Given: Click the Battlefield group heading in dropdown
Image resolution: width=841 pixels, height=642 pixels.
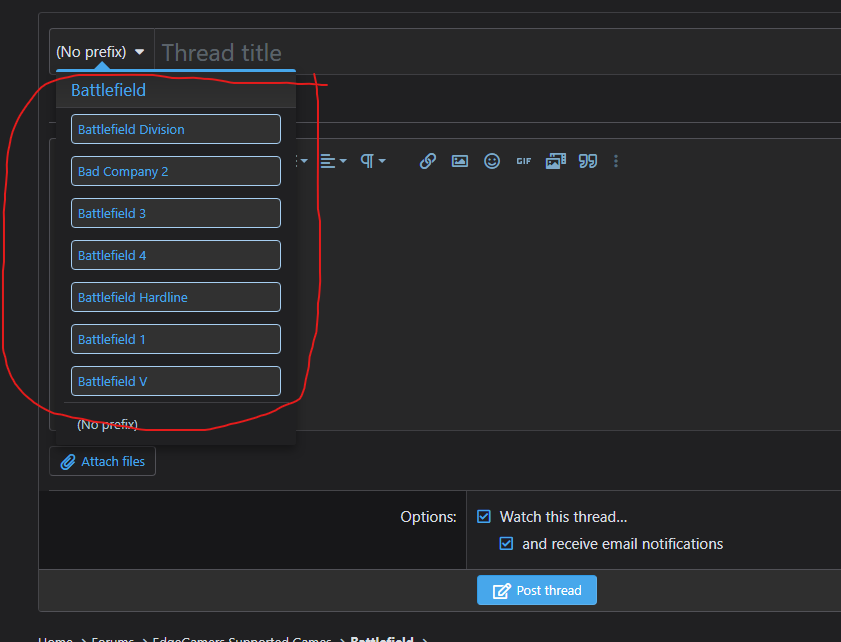Looking at the screenshot, I should pos(108,90).
